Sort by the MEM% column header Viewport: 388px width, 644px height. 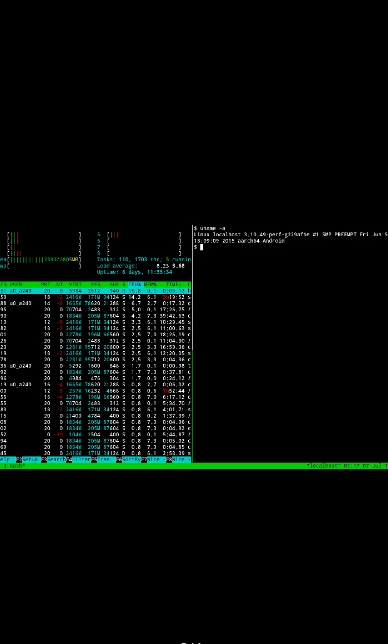pyautogui.click(x=150, y=284)
